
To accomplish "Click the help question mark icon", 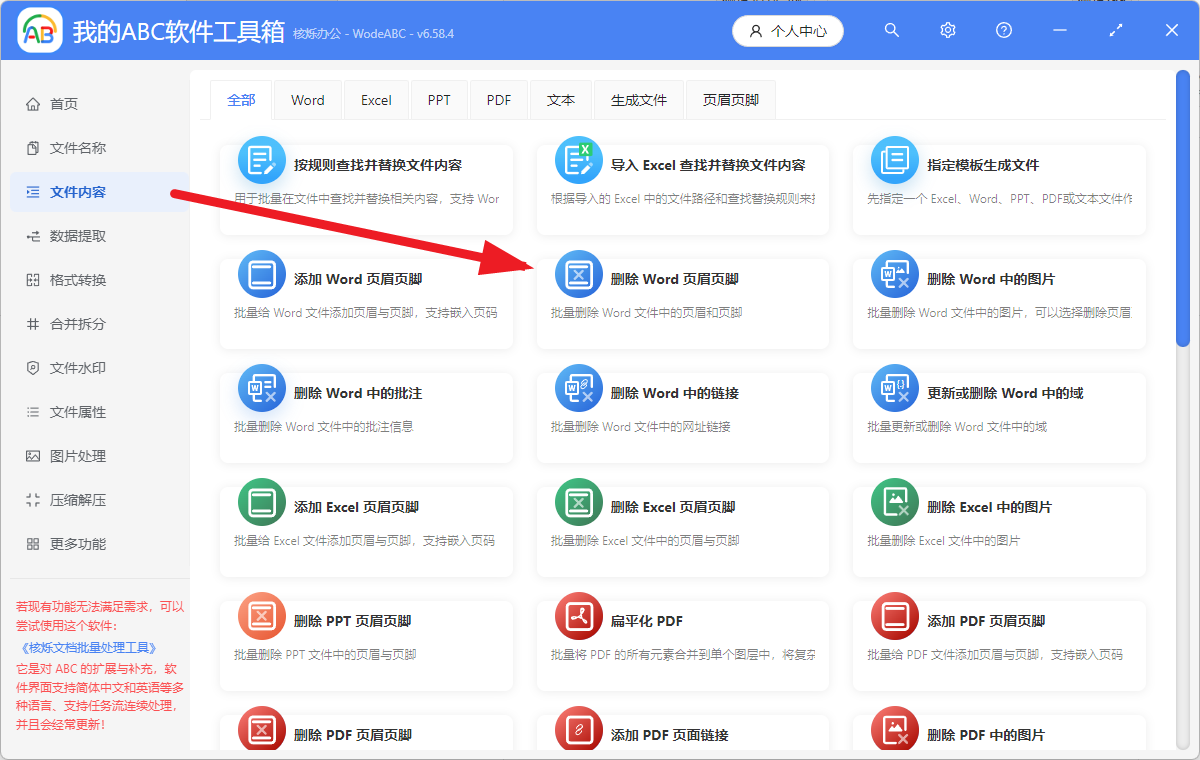I will [1003, 30].
